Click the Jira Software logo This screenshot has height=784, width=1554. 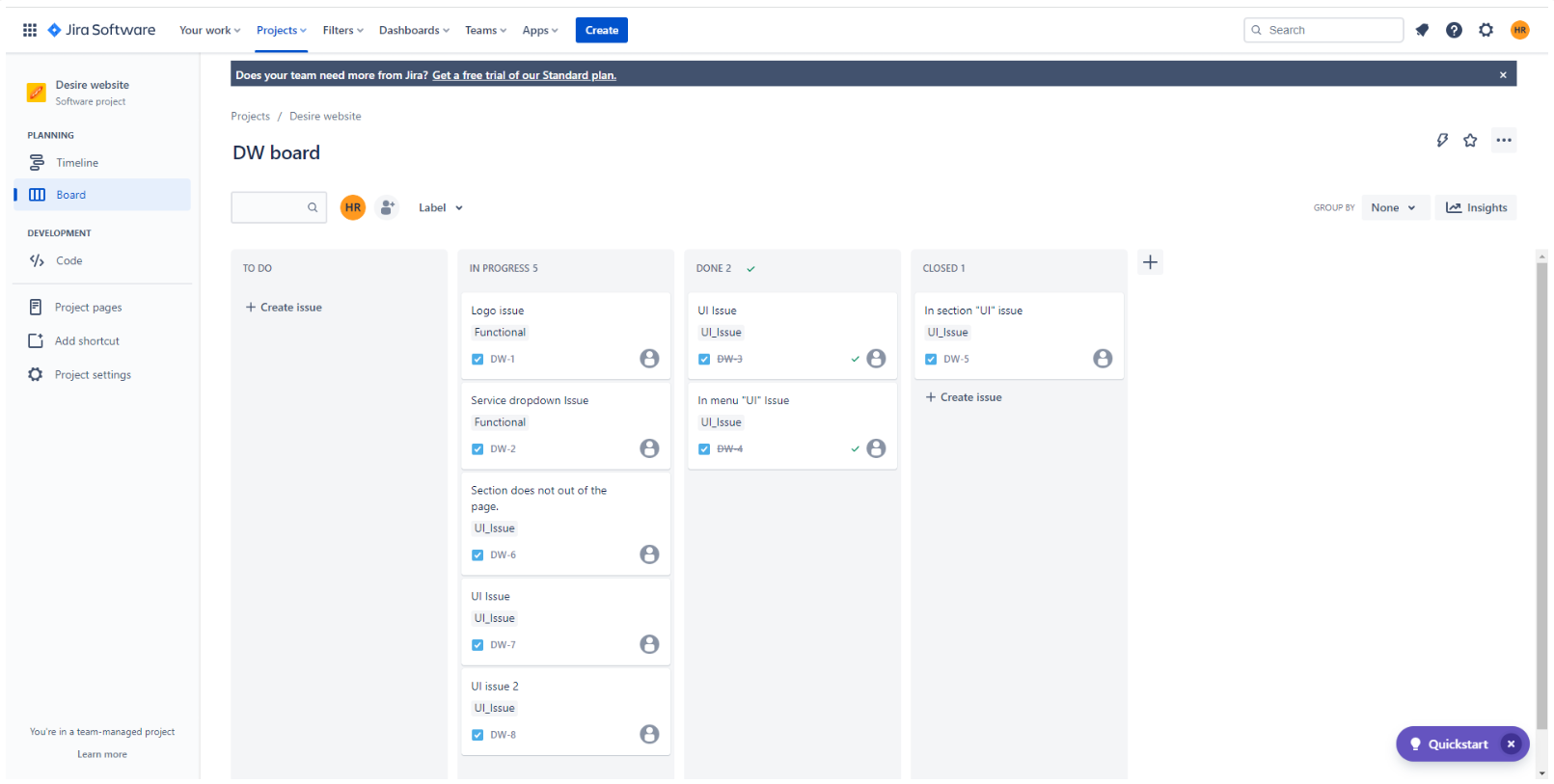click(x=101, y=30)
